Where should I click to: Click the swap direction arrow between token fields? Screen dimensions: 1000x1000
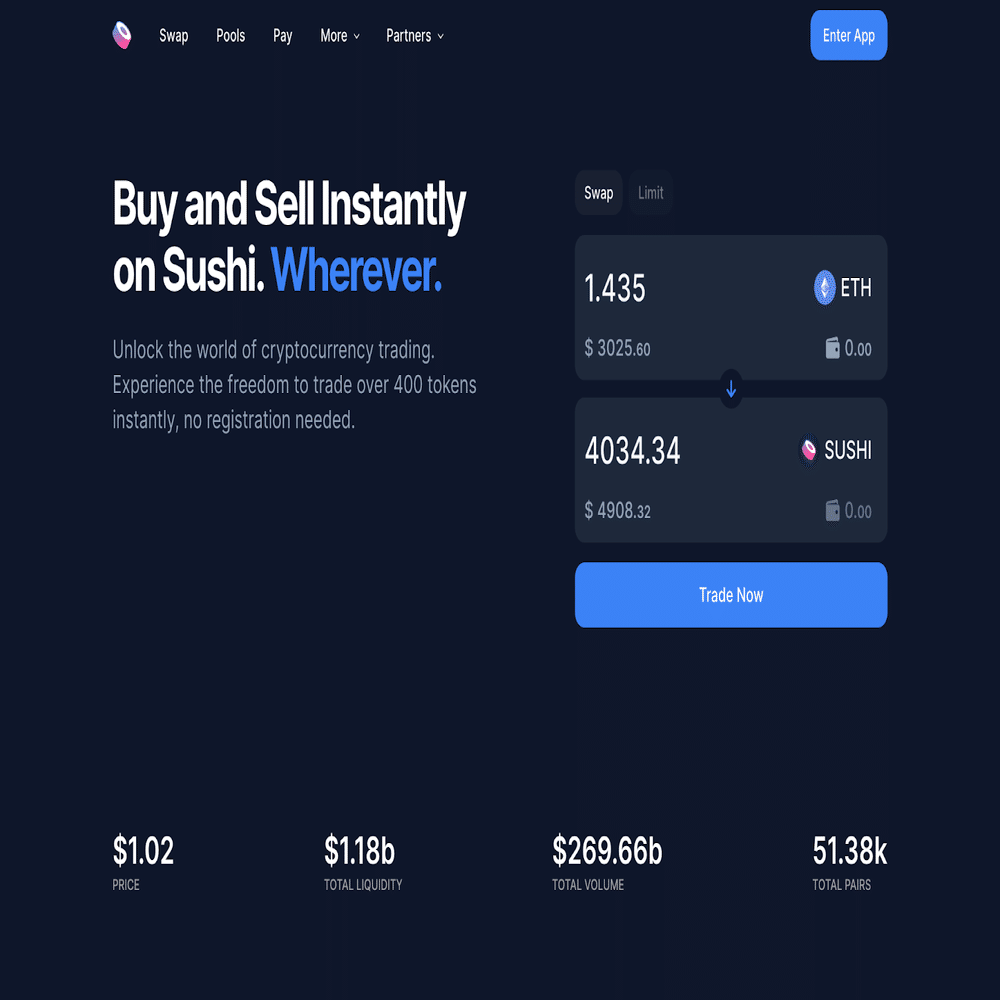click(x=731, y=389)
